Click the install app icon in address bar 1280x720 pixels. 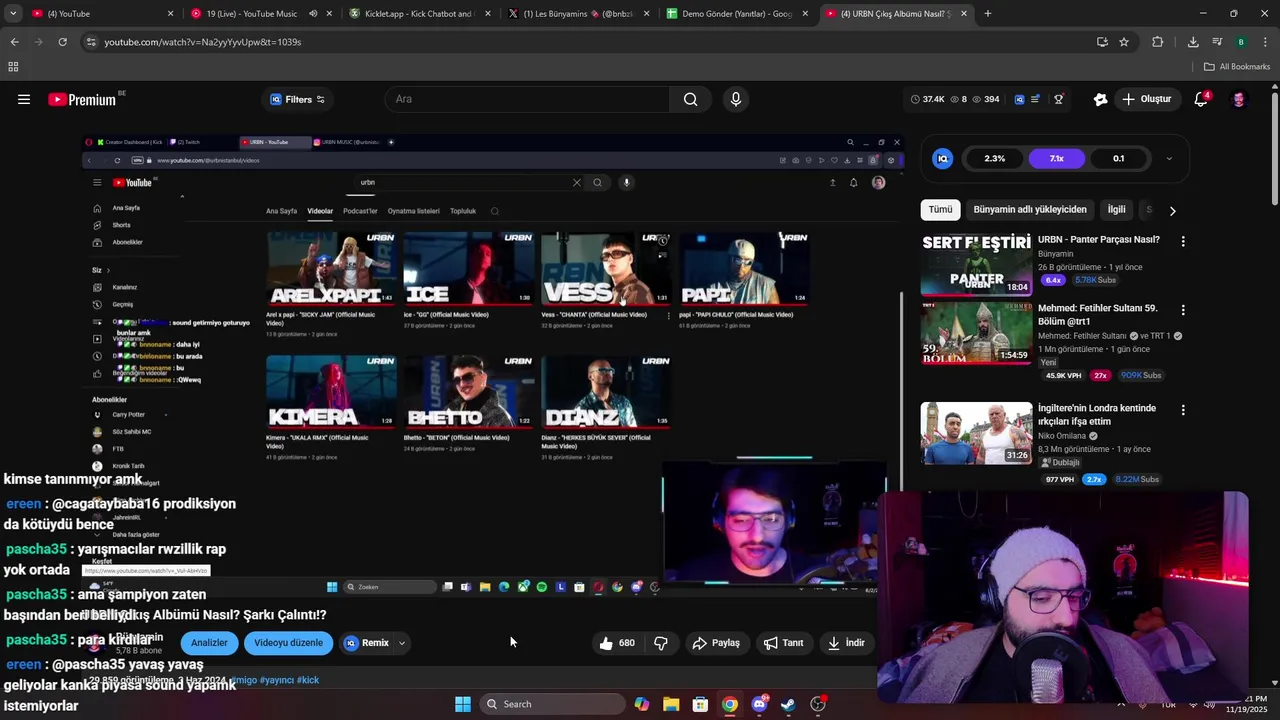pos(1102,42)
